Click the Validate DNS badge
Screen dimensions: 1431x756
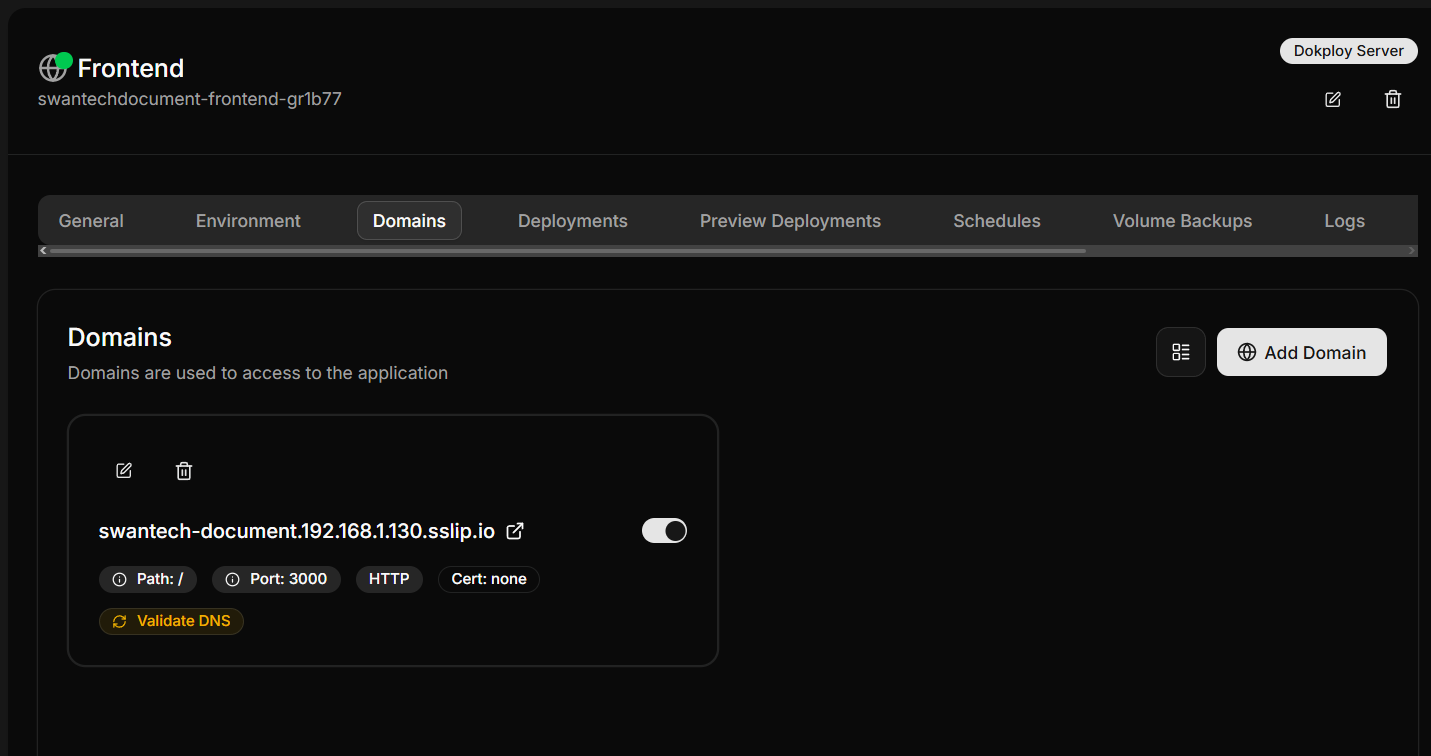coord(171,621)
